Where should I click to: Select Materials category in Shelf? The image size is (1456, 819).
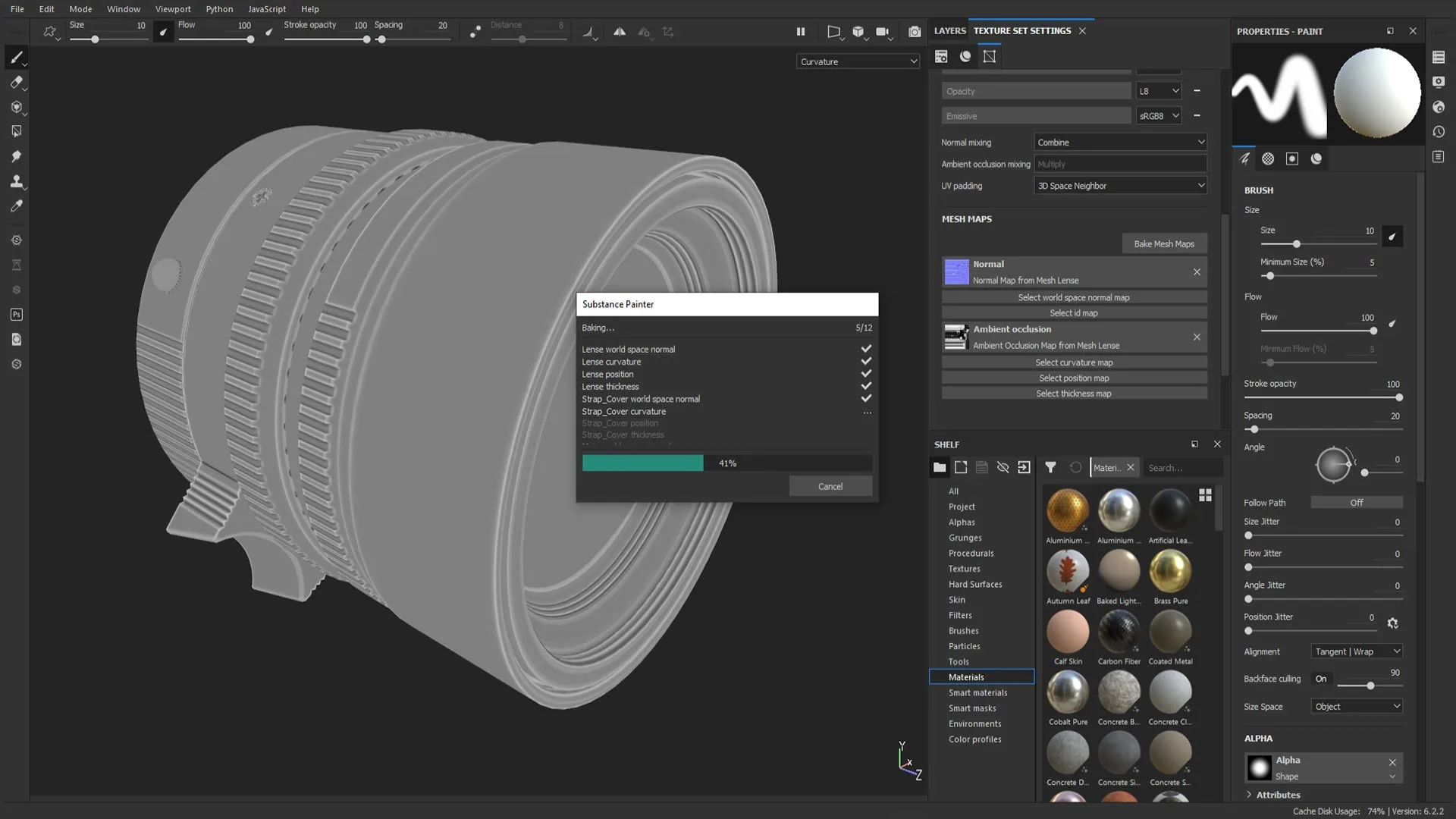966,677
